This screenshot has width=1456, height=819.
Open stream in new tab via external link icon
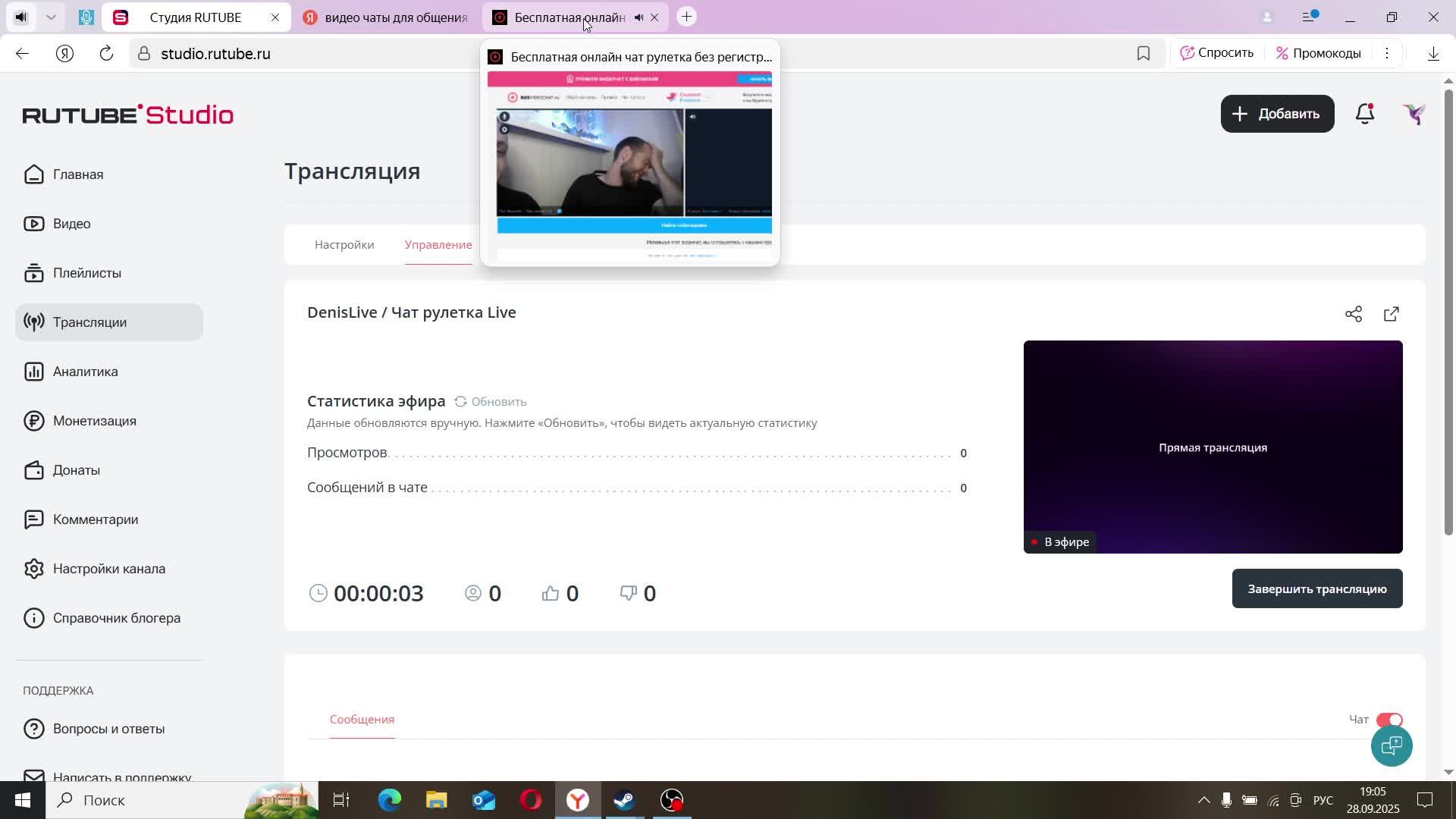pyautogui.click(x=1392, y=313)
